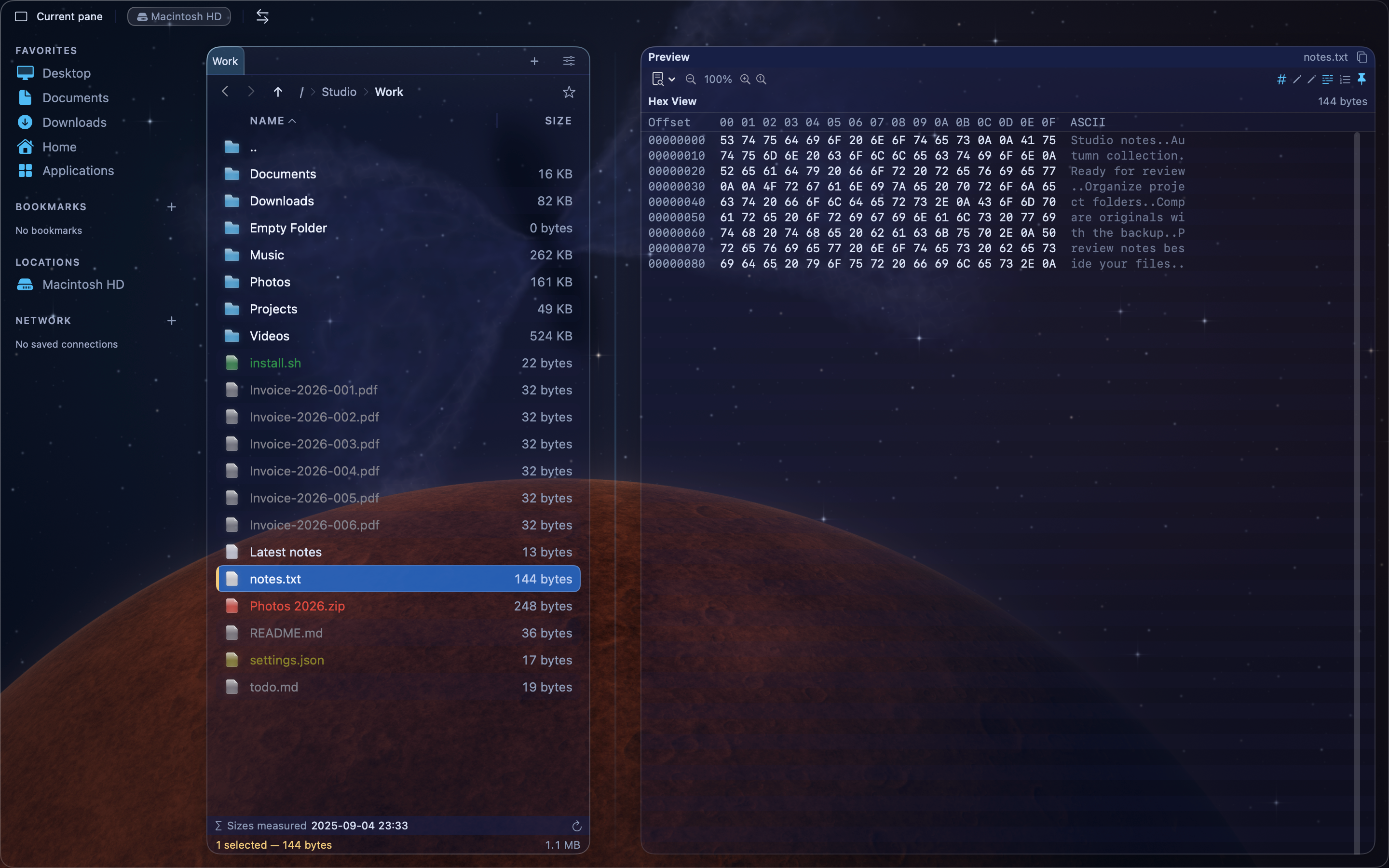Bookmark this folder with the star icon
Image resolution: width=1389 pixels, height=868 pixels.
tap(569, 92)
